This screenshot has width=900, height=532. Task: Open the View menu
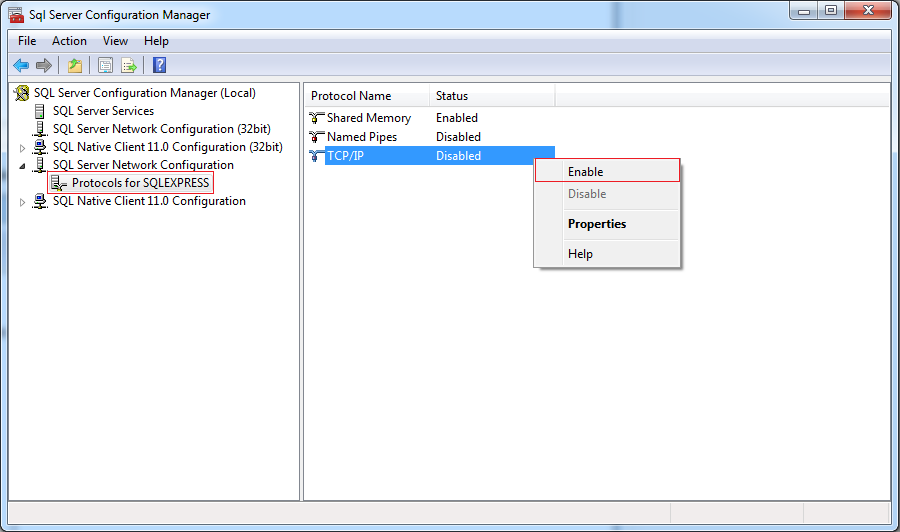click(115, 41)
